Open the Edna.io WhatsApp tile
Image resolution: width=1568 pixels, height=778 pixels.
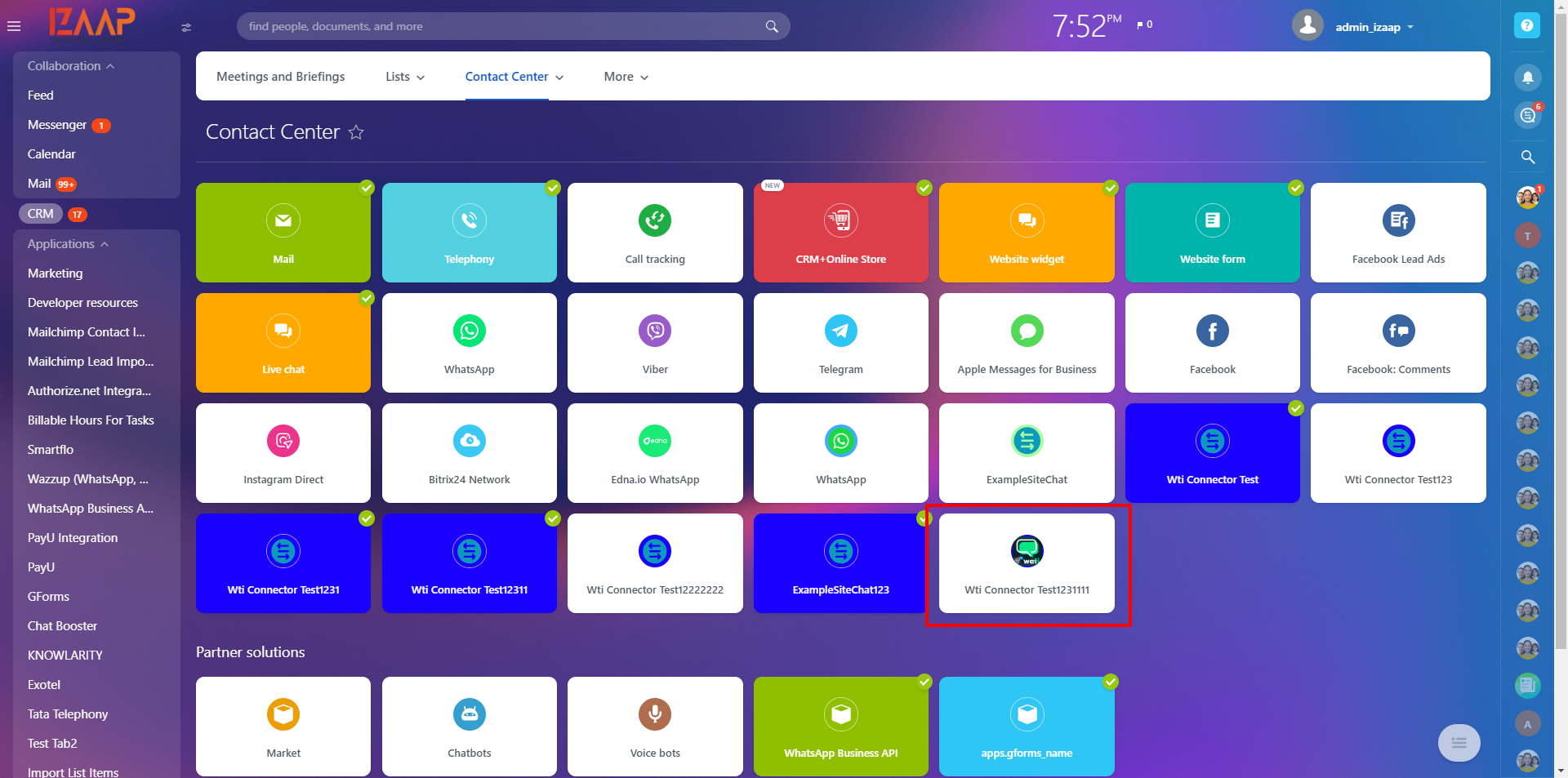(655, 453)
